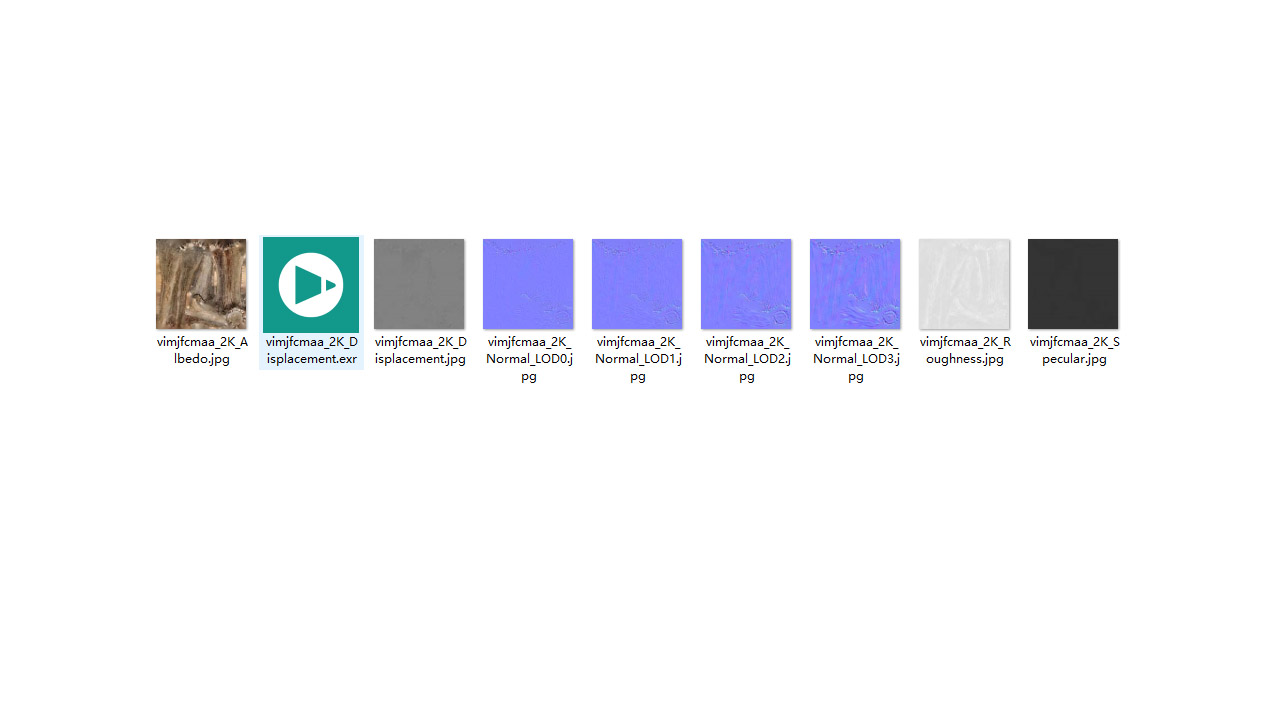Click the vimjfcmaa_2K_Normal_LOD0.jpg filename label
The height and width of the screenshot is (720, 1280).
pos(529,359)
